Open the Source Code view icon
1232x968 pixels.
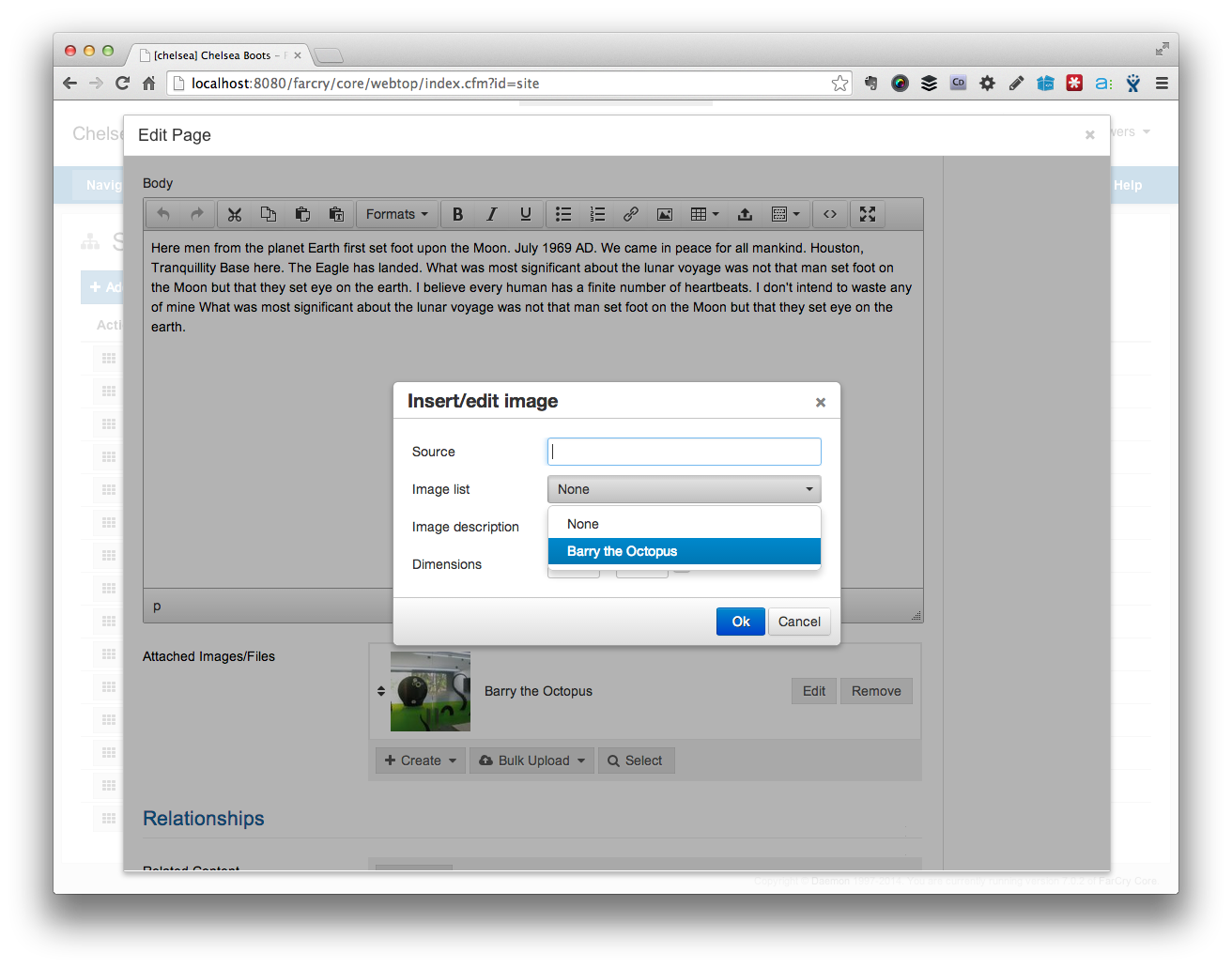click(x=829, y=213)
